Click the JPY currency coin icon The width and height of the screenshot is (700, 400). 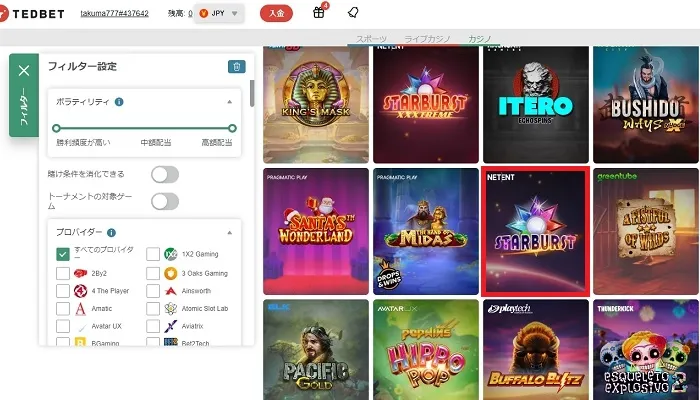point(204,13)
